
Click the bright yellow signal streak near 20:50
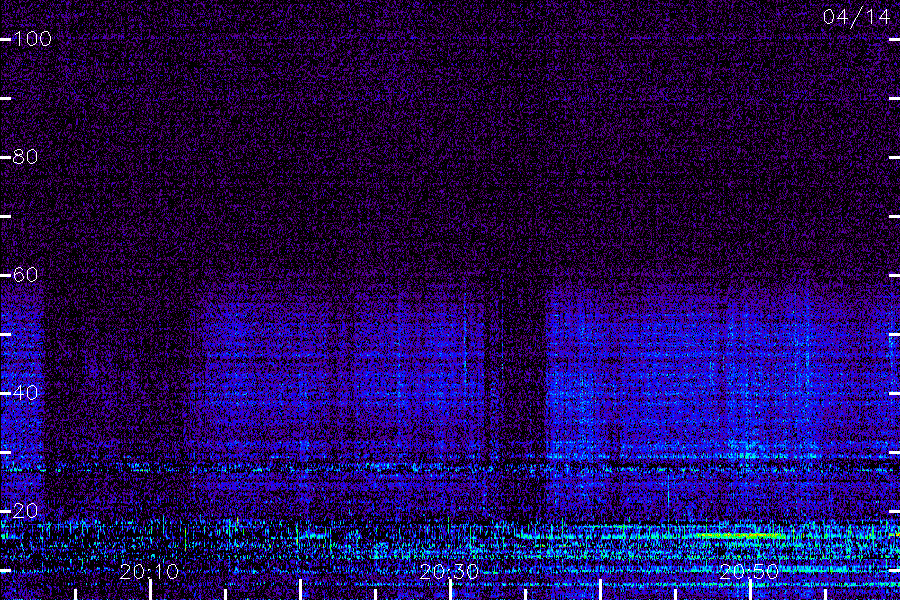[740, 536]
